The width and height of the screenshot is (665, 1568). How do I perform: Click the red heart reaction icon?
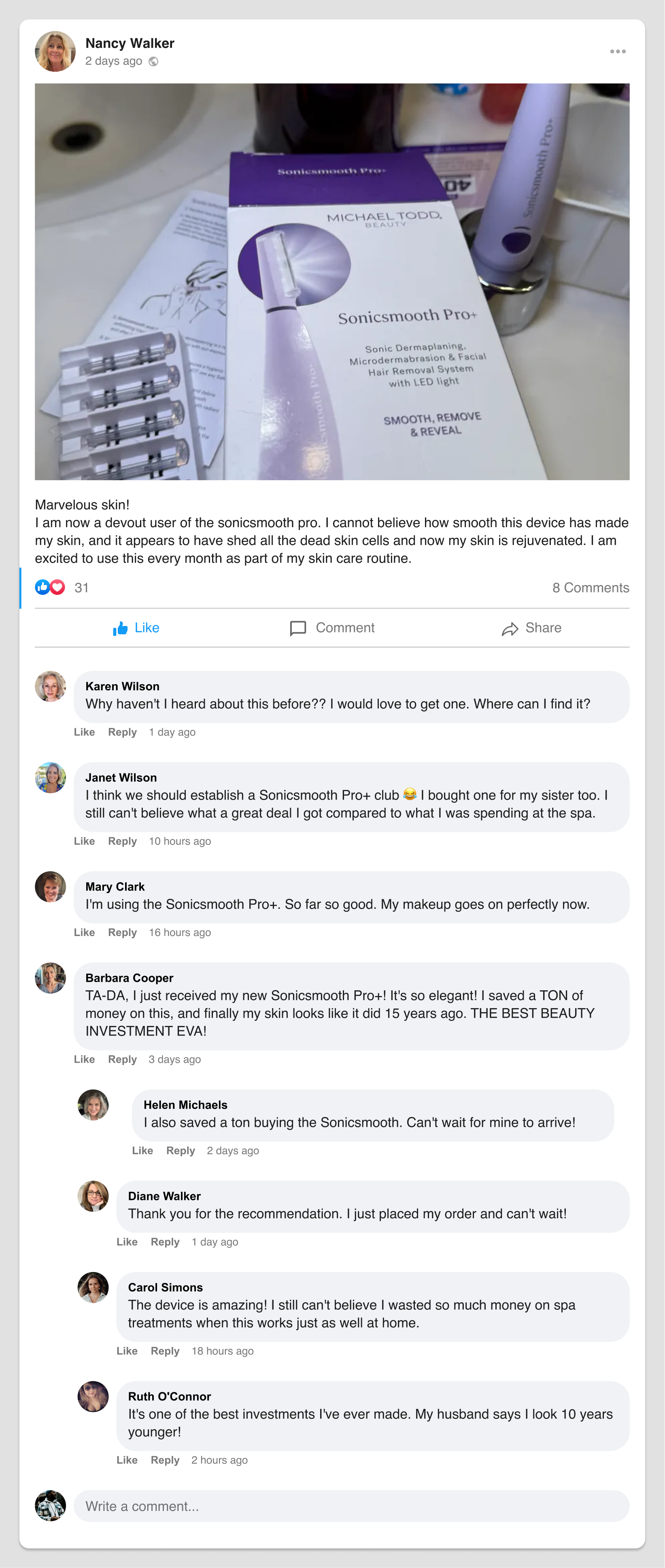pyautogui.click(x=57, y=587)
